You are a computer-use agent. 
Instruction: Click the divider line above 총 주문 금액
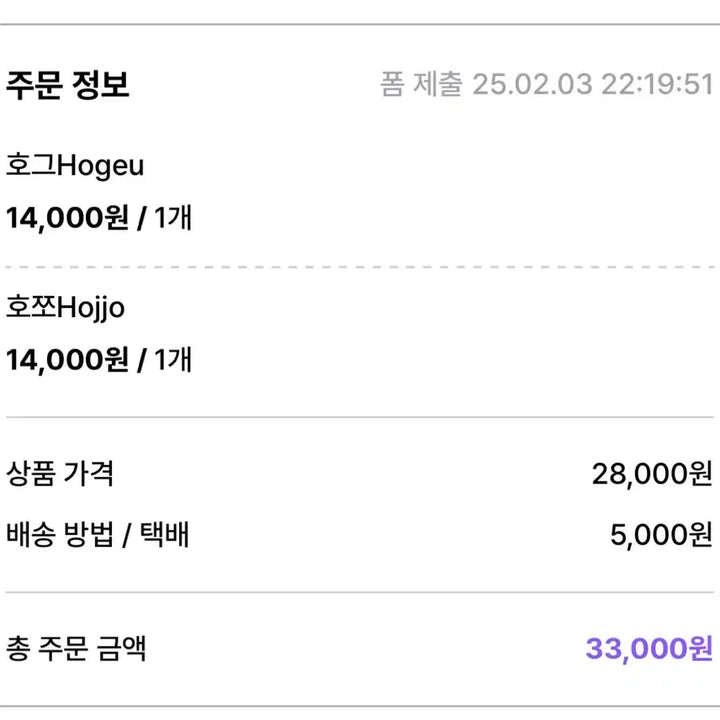360,592
